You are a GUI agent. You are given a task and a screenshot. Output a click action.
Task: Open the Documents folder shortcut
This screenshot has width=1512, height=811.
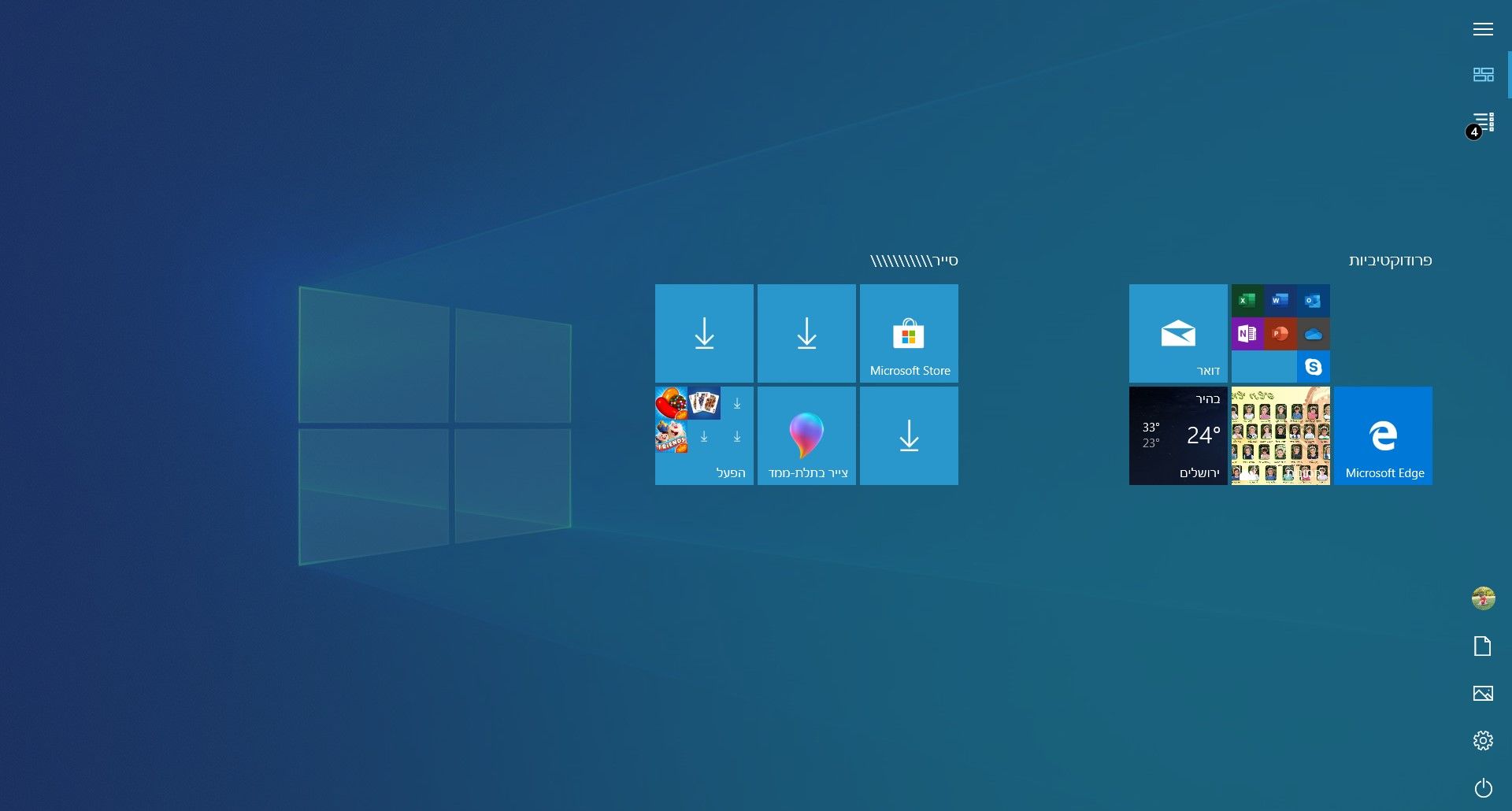[1483, 646]
